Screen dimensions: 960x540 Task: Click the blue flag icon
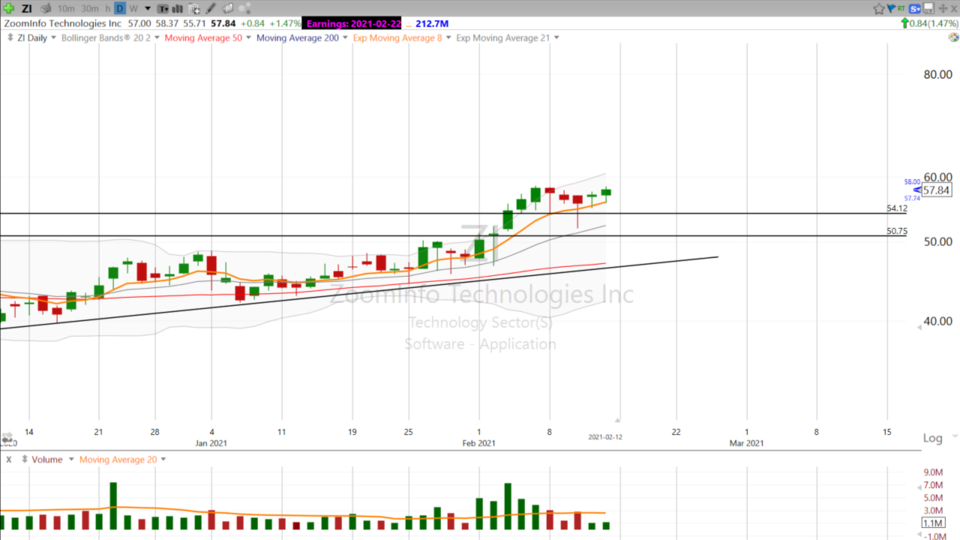(x=891, y=8)
